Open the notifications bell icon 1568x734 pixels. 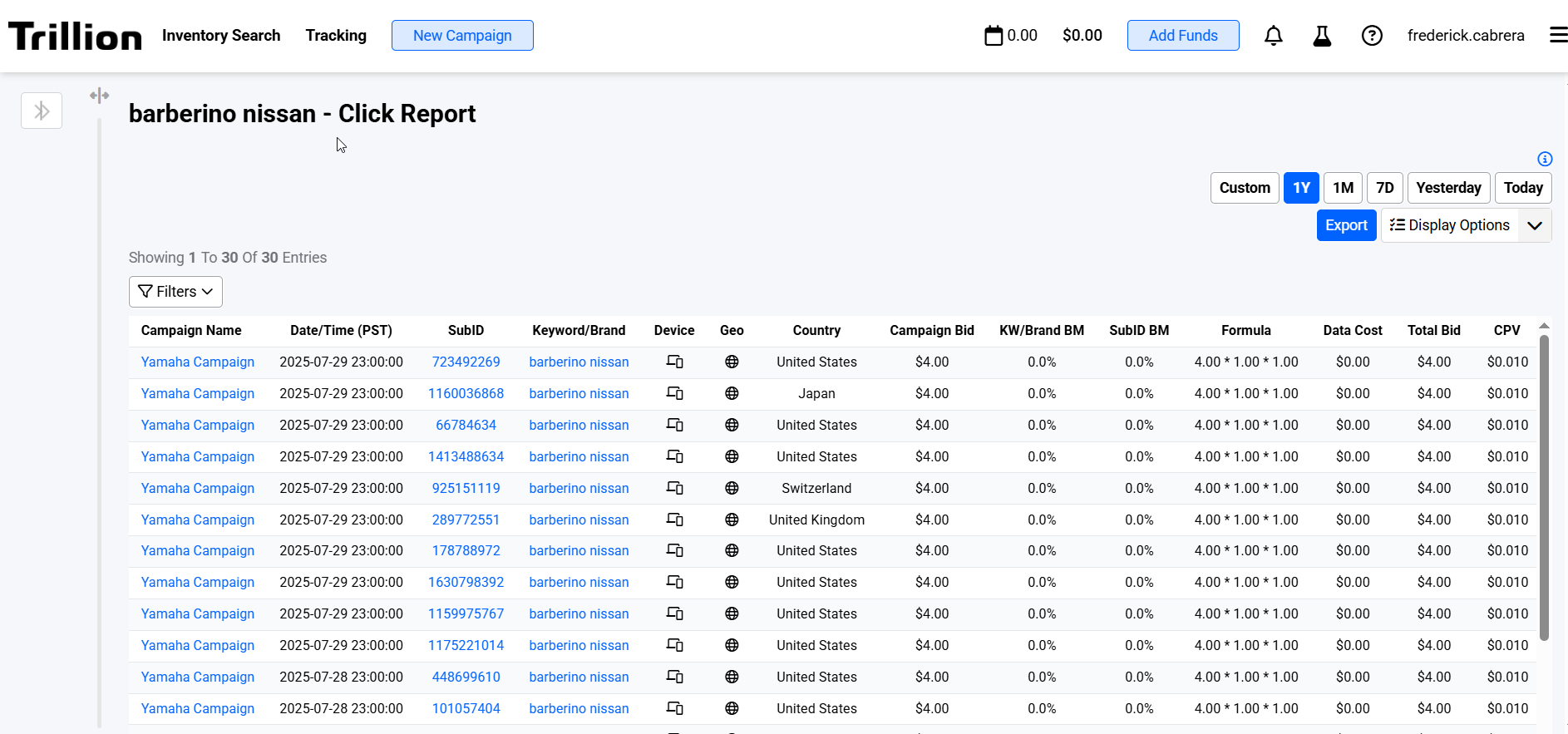[x=1273, y=36]
